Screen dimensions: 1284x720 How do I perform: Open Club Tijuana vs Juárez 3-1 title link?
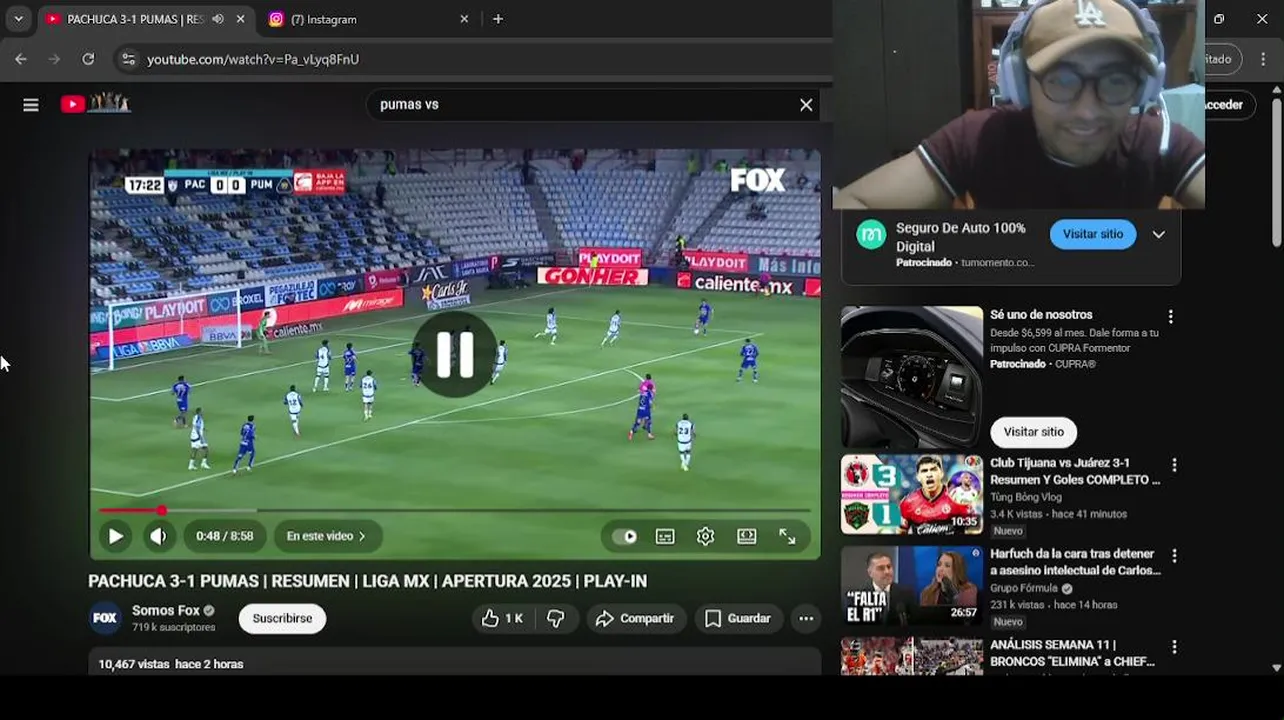click(x=1075, y=471)
